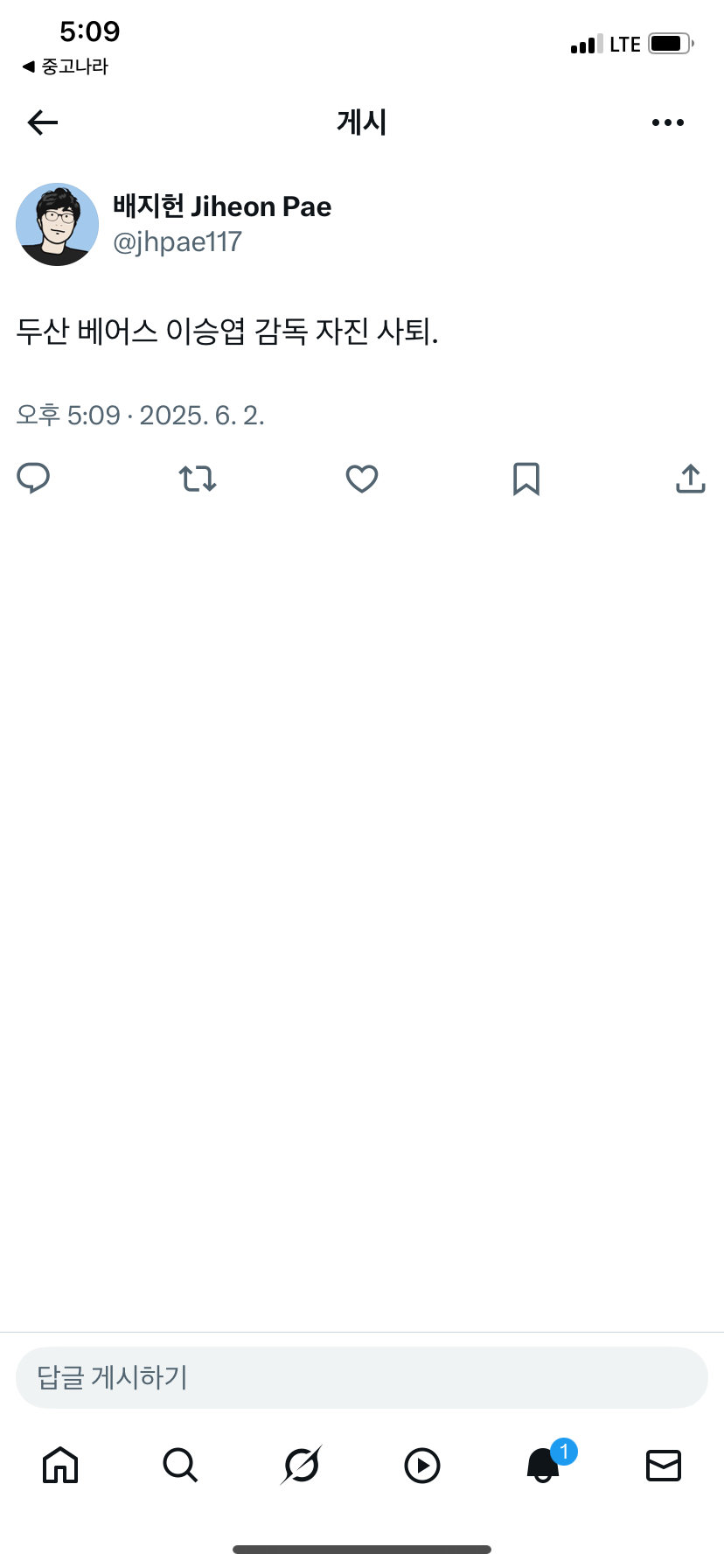Screen dimensions: 724x1568
Task: Bookmark the post
Action: pos(526,479)
